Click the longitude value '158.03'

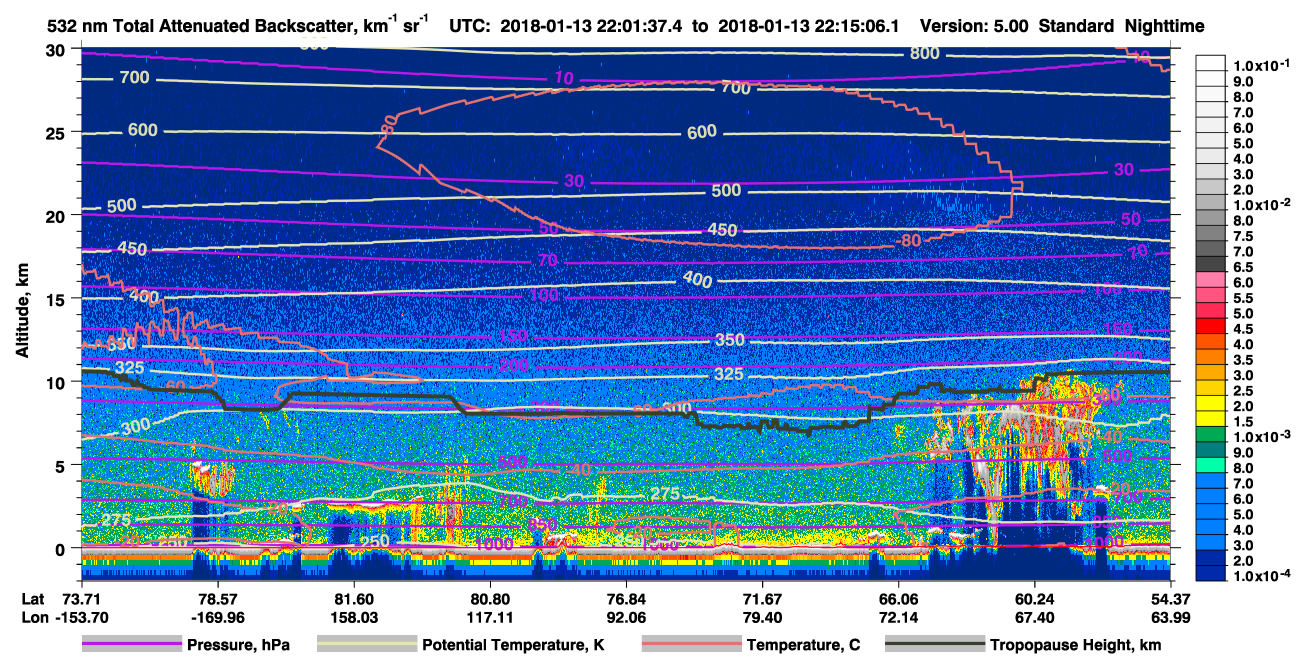coord(352,617)
